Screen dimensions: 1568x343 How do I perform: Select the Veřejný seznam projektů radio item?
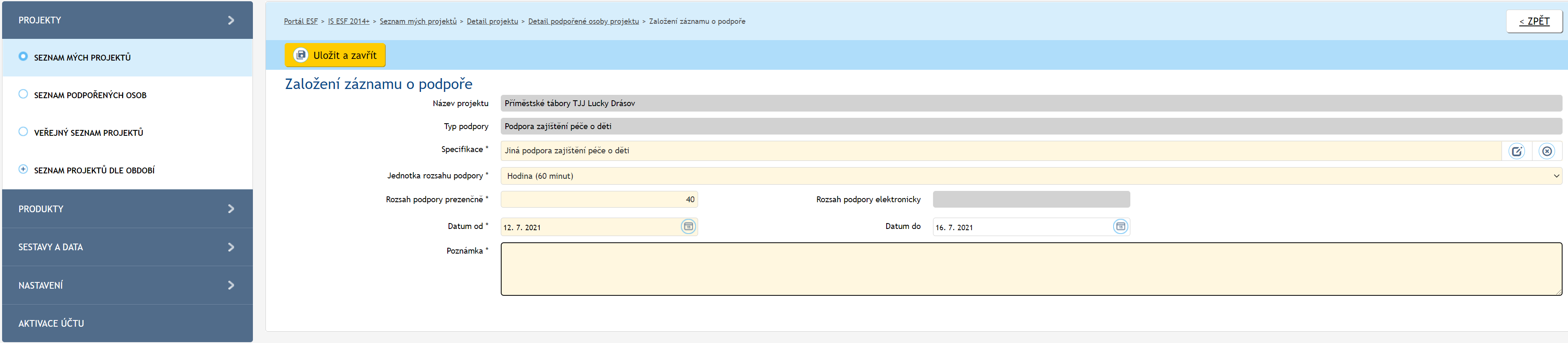(23, 132)
